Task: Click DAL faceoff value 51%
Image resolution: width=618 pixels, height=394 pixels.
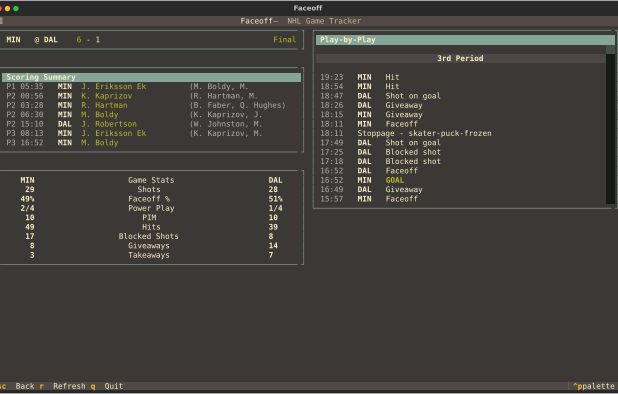Action: tap(275, 199)
